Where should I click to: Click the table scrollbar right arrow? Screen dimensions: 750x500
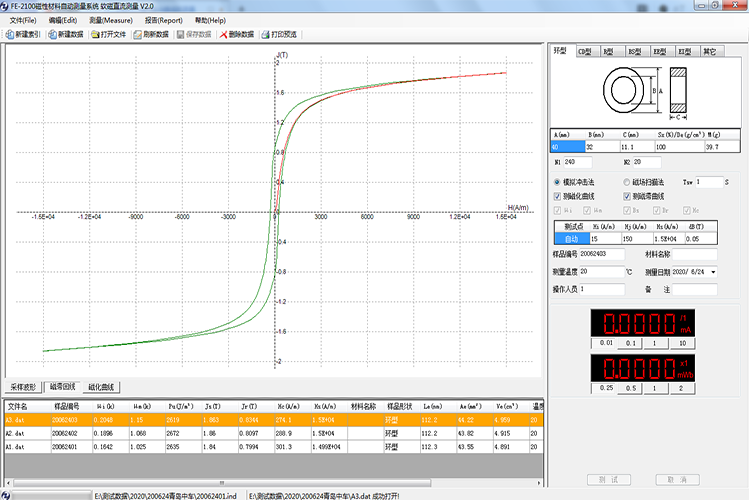(539, 483)
